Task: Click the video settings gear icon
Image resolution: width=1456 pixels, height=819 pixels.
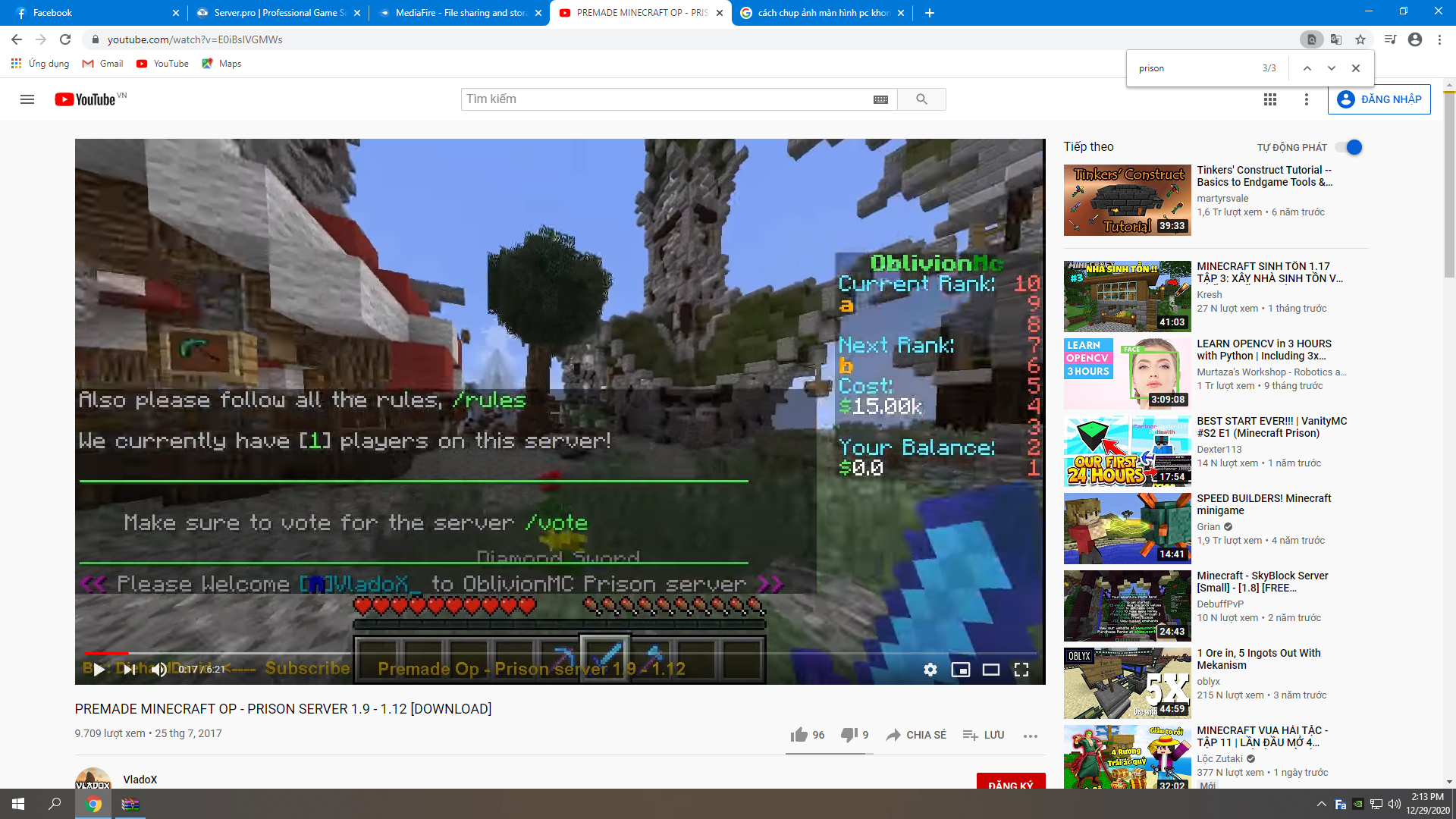Action: tap(930, 670)
